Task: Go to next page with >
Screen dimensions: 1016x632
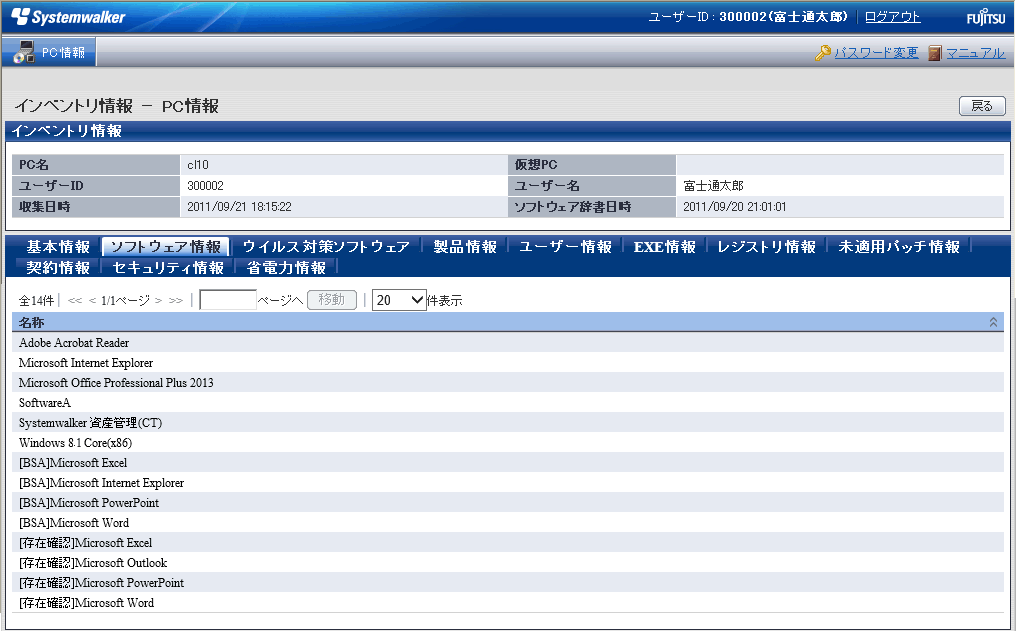Action: point(158,301)
